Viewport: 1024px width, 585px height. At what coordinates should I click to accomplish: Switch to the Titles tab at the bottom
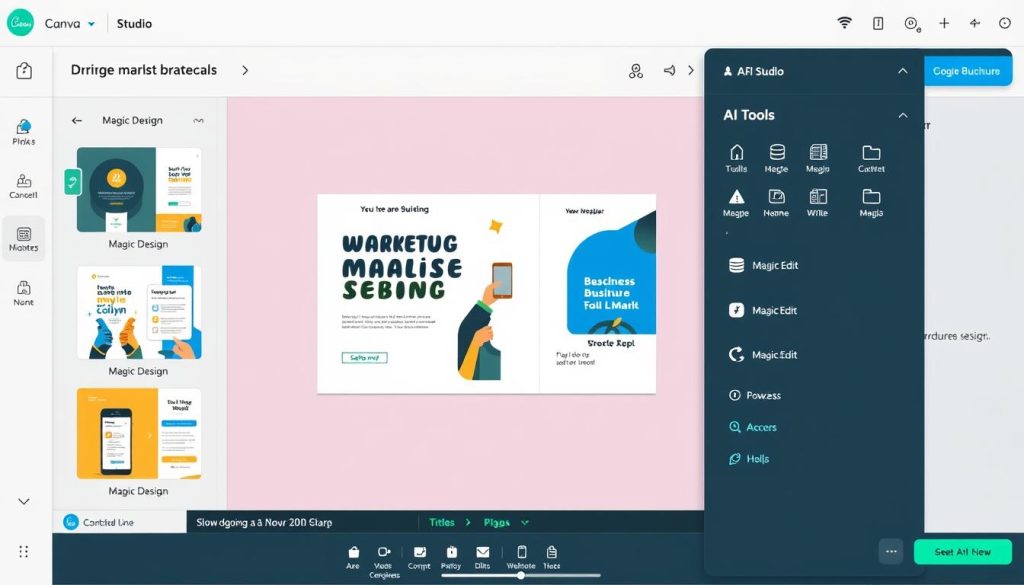point(443,522)
